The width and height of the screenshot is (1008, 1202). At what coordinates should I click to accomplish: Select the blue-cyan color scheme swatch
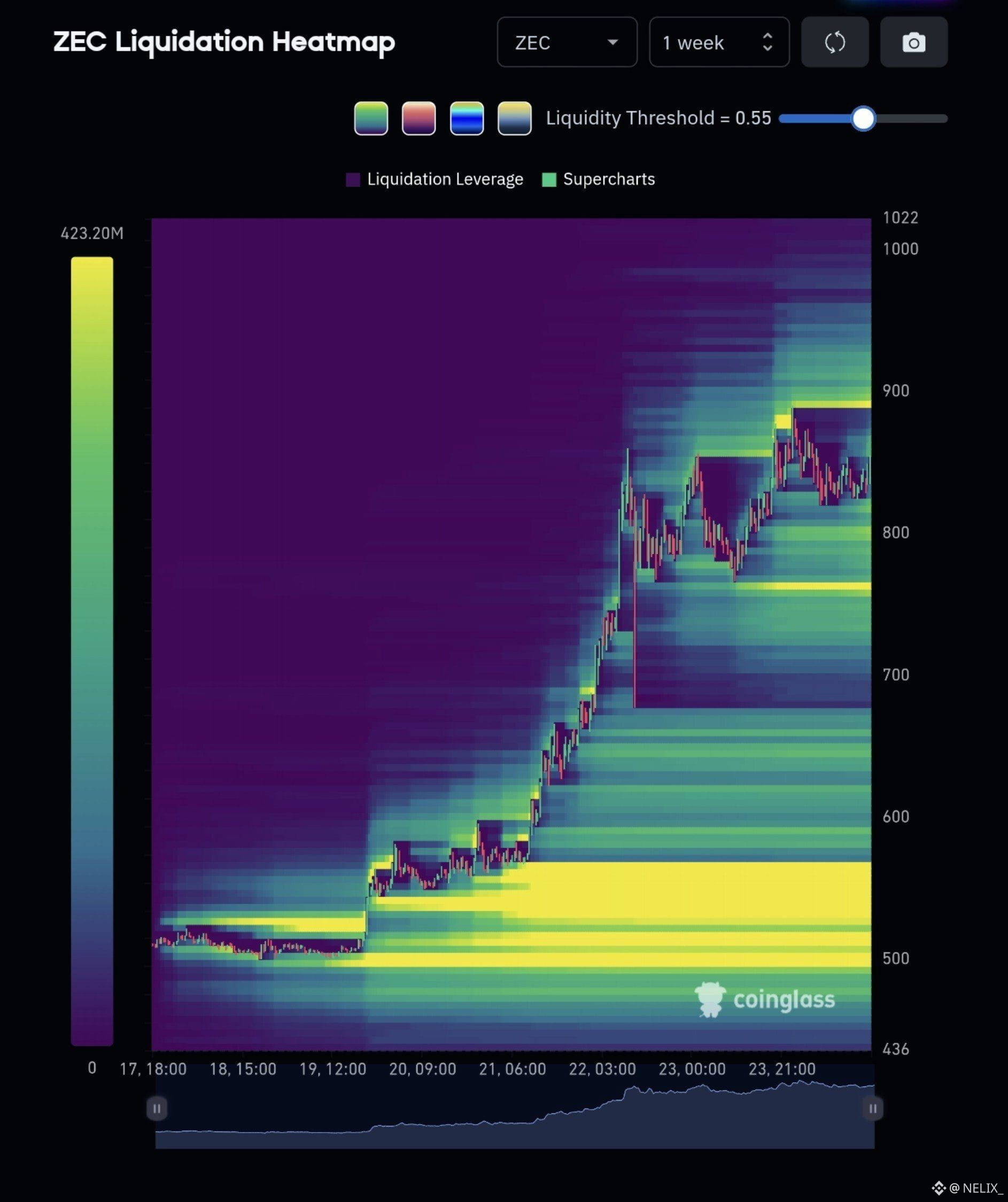[467, 119]
